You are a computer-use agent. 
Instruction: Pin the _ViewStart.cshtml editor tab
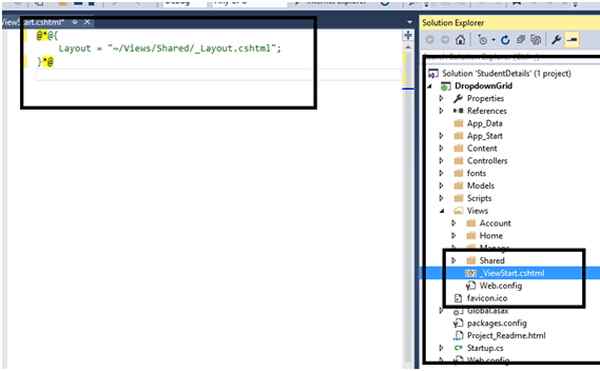[x=75, y=22]
